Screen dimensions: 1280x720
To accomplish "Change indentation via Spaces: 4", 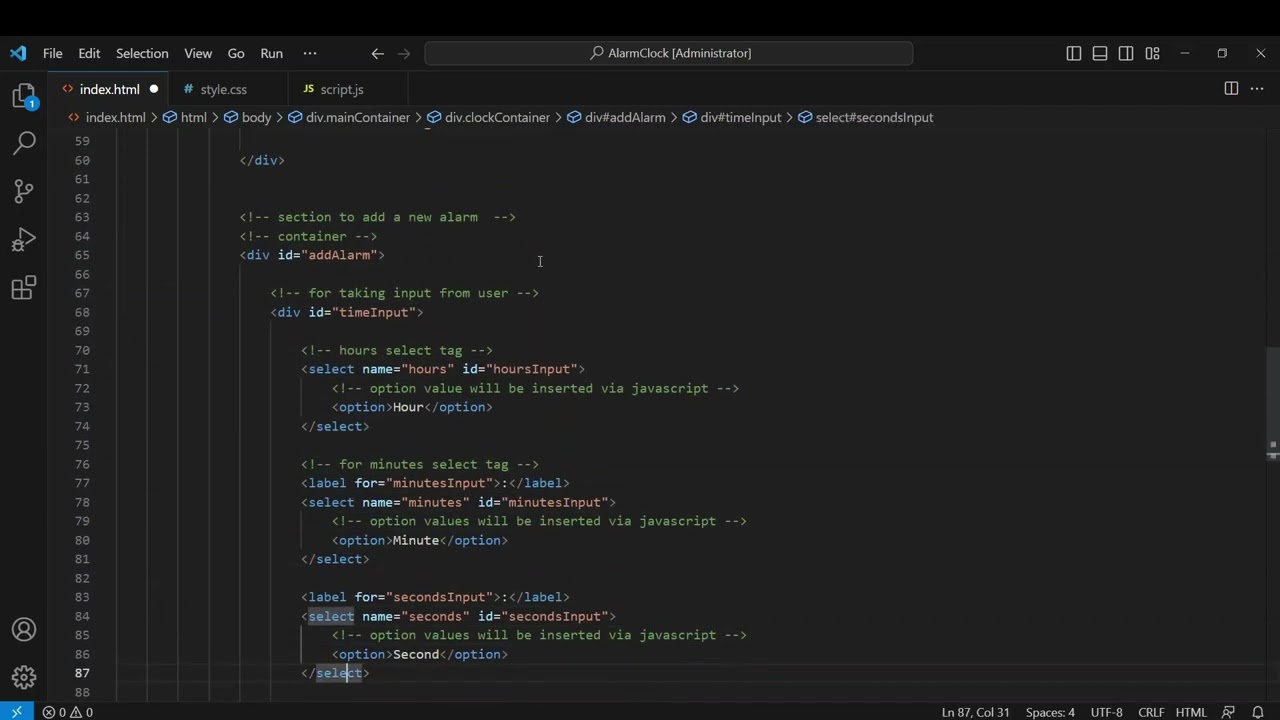I will point(1050,712).
